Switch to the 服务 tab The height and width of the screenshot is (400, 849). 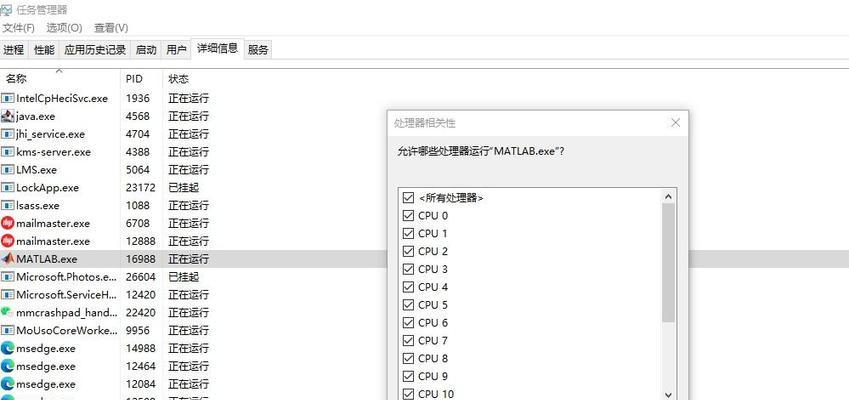258,50
